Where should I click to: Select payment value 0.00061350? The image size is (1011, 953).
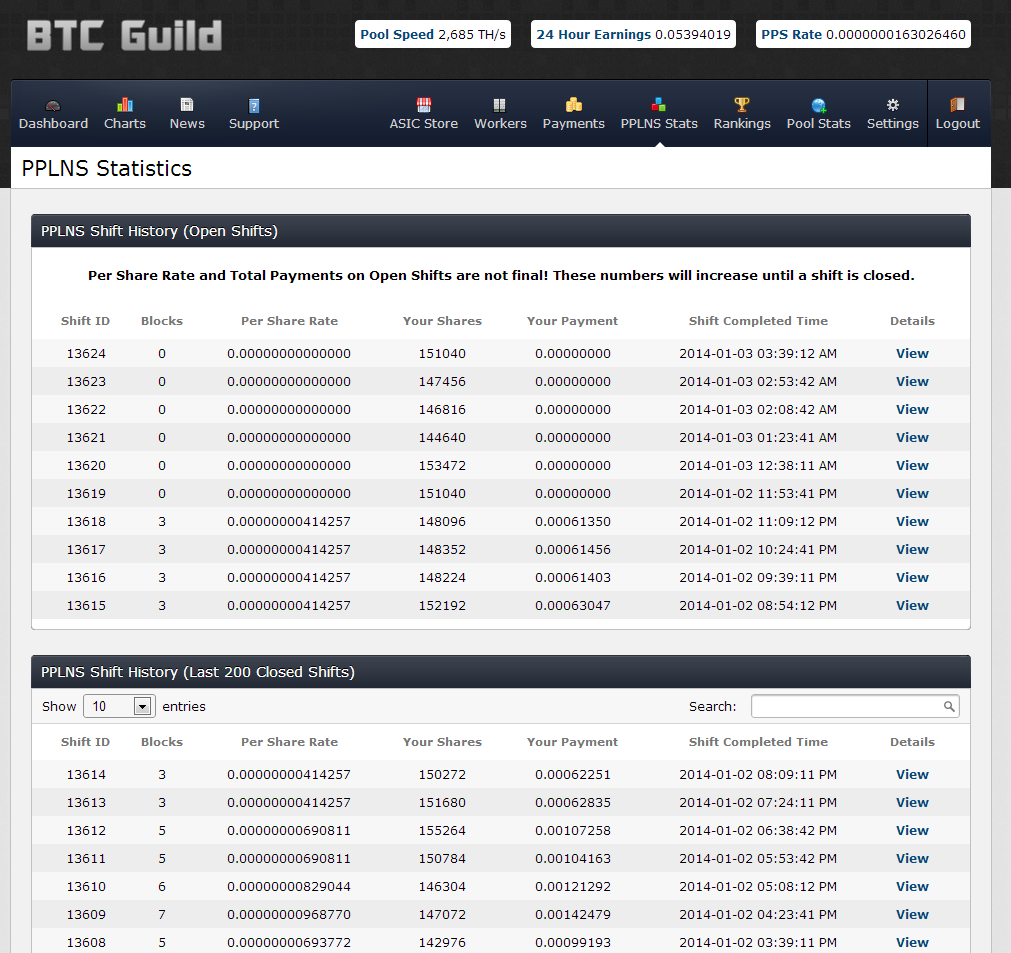[573, 521]
